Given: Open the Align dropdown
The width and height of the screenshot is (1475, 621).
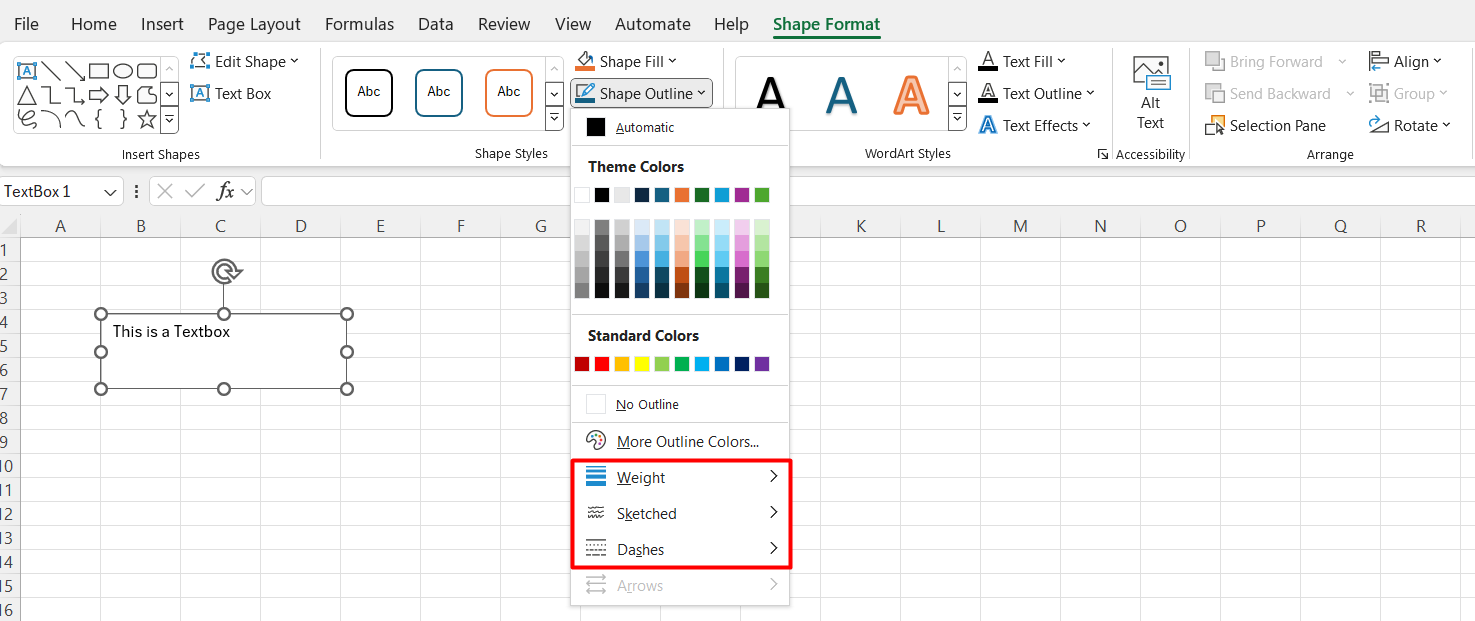Looking at the screenshot, I should [x=1405, y=61].
